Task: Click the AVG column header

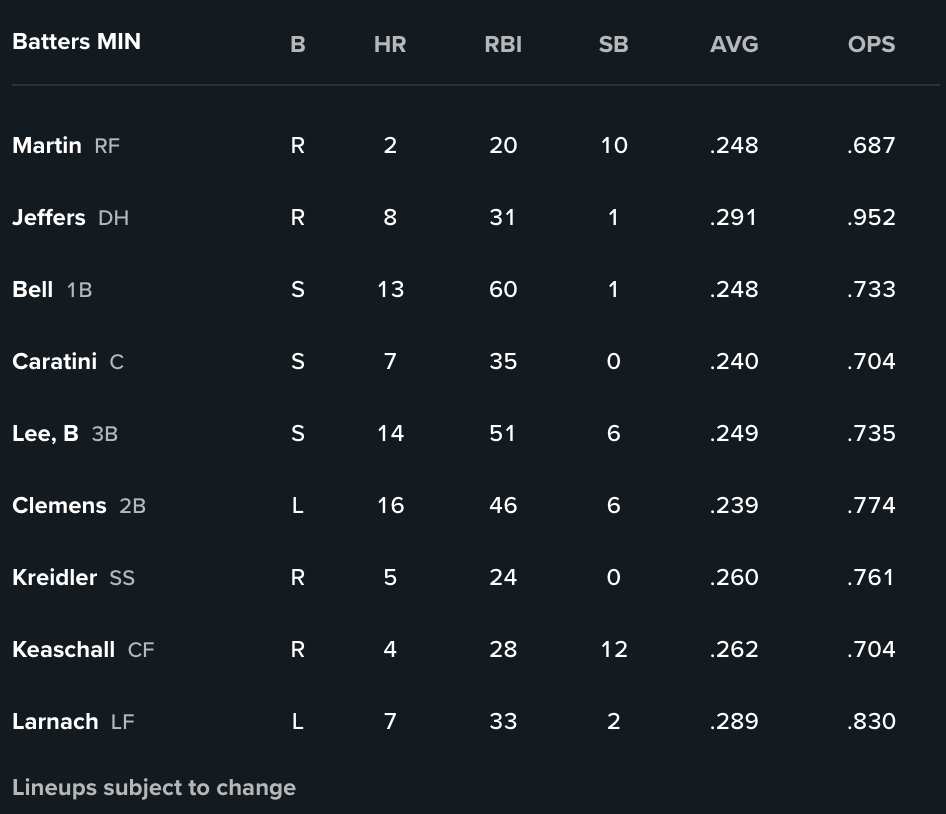Action: 734,44
